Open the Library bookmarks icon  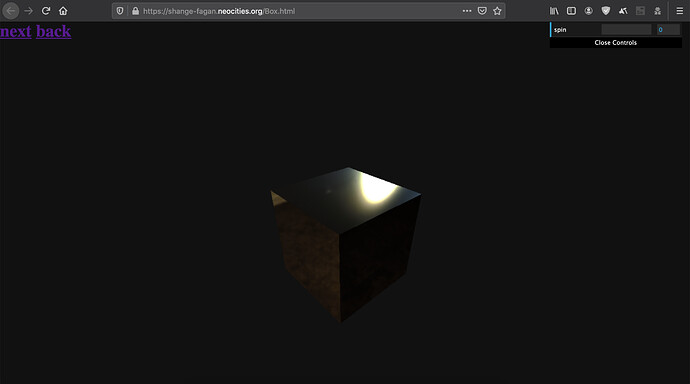point(554,11)
